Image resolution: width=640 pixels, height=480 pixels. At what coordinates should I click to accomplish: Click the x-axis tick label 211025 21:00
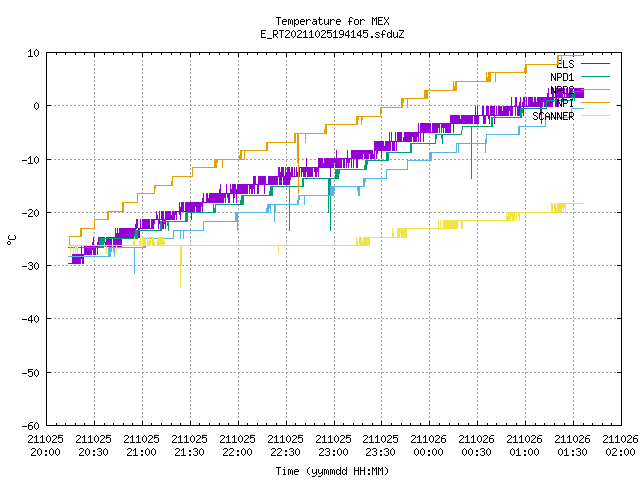click(x=142, y=445)
